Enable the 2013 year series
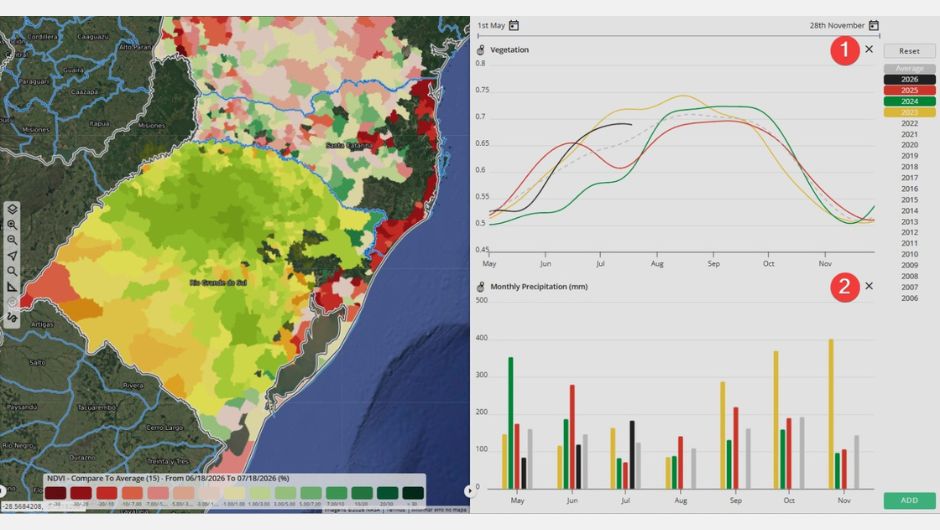The width and height of the screenshot is (940, 530). point(909,222)
